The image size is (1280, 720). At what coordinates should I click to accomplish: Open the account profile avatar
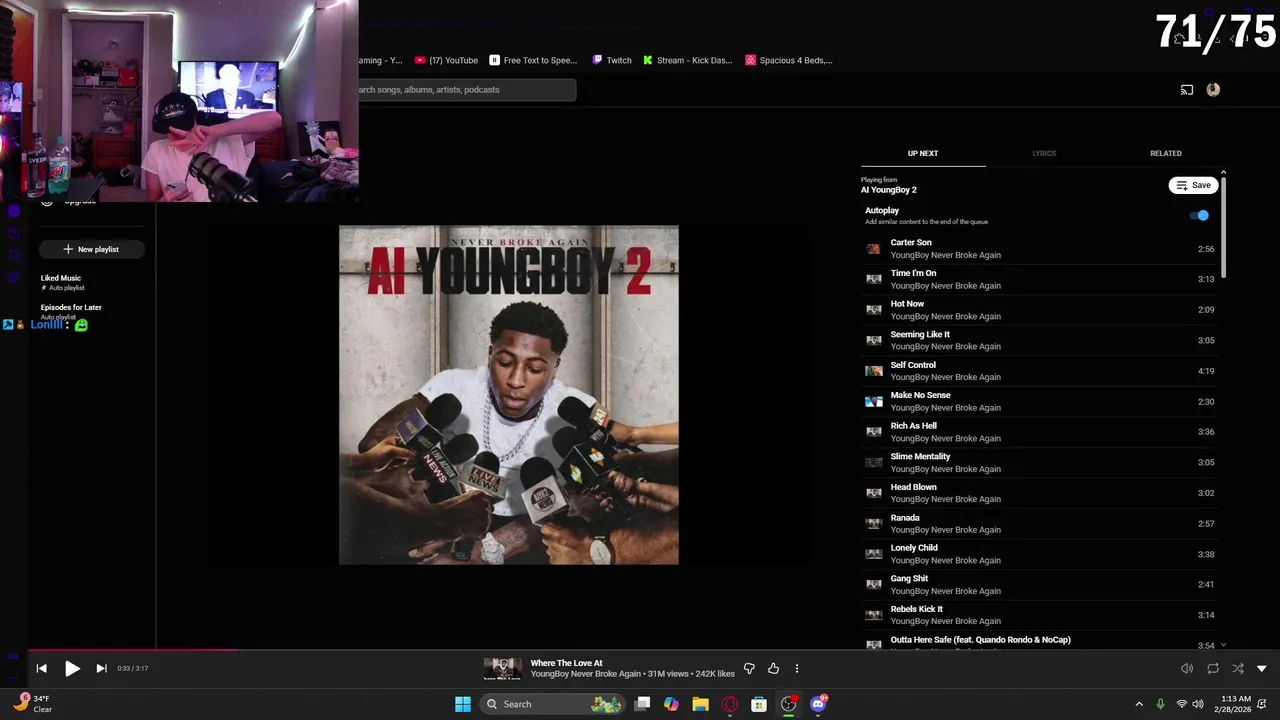click(1213, 90)
